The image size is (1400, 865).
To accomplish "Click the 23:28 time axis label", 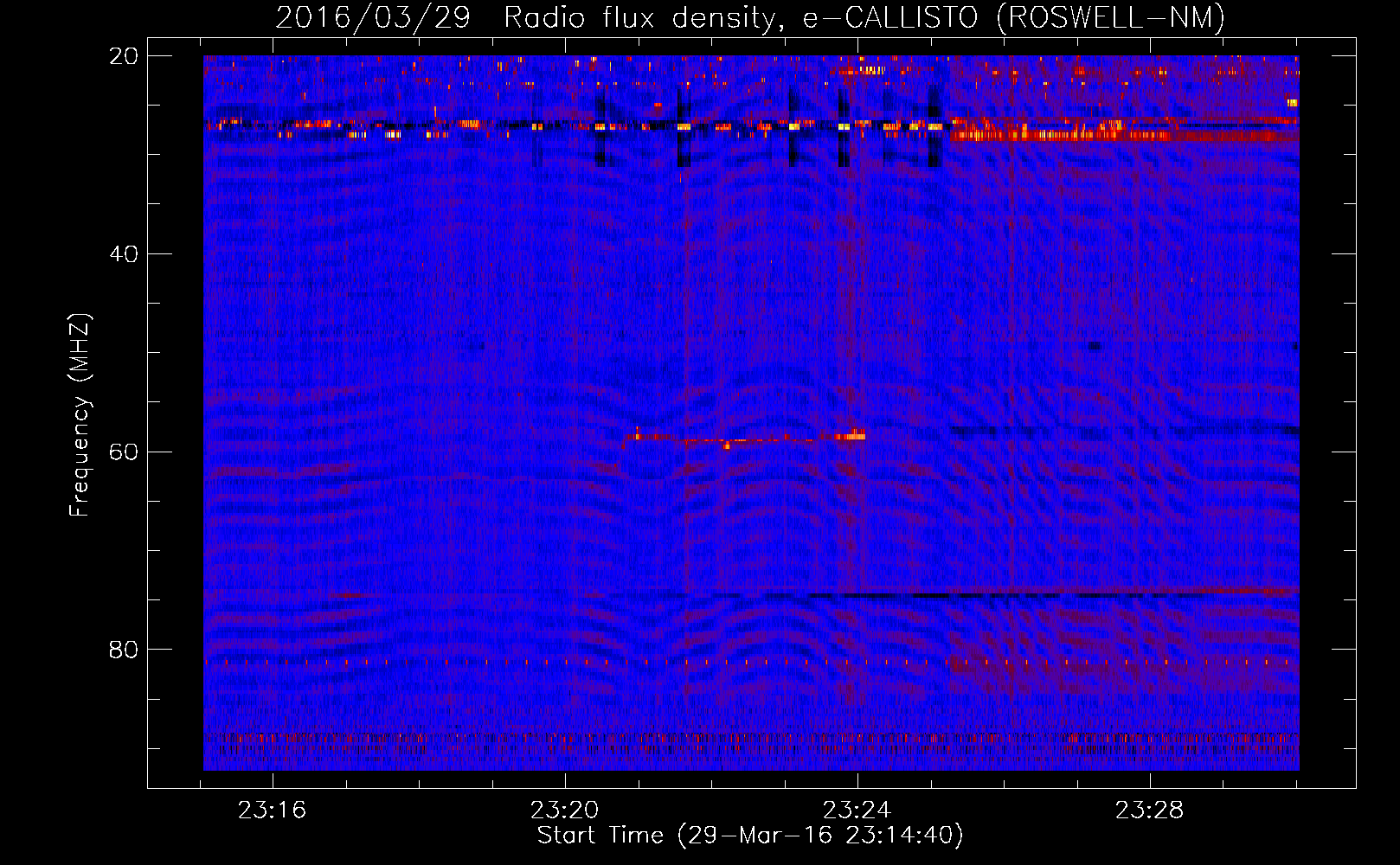I will click(x=1149, y=811).
